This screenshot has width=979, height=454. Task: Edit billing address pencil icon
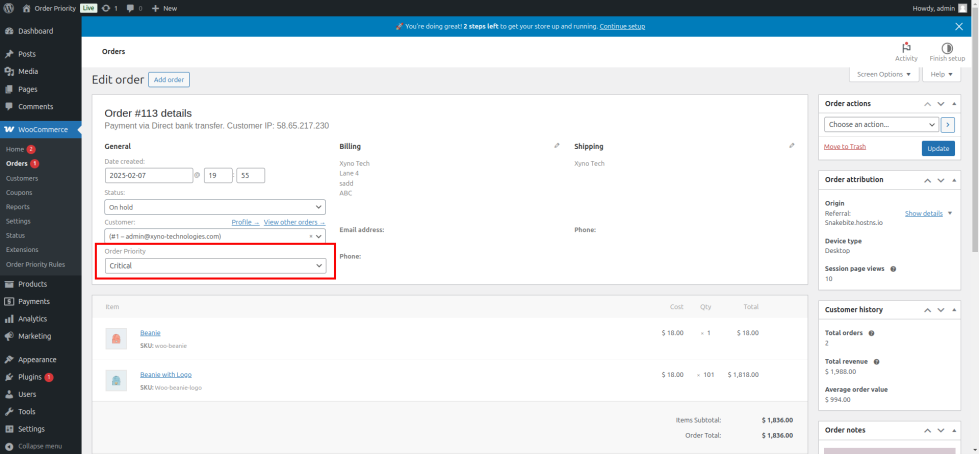pos(557,146)
